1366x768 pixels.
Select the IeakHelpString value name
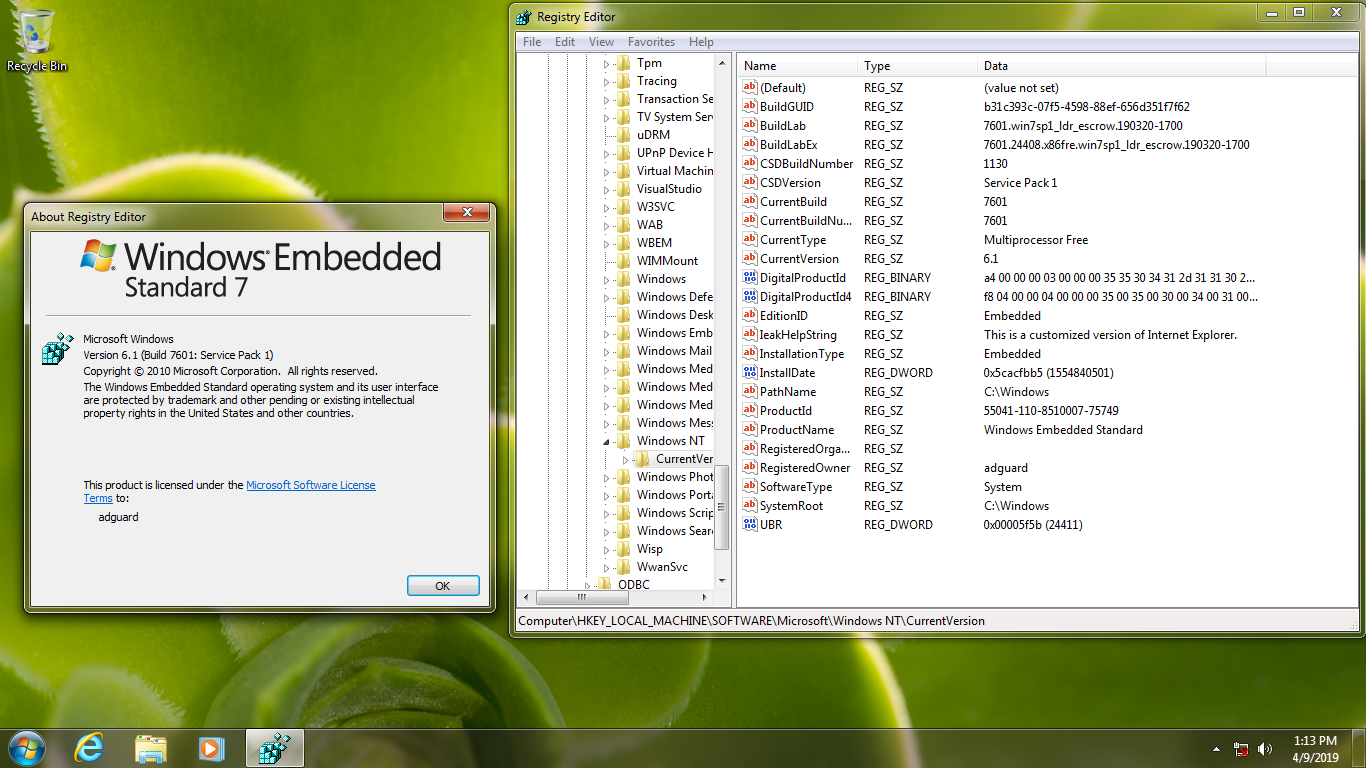[798, 335]
